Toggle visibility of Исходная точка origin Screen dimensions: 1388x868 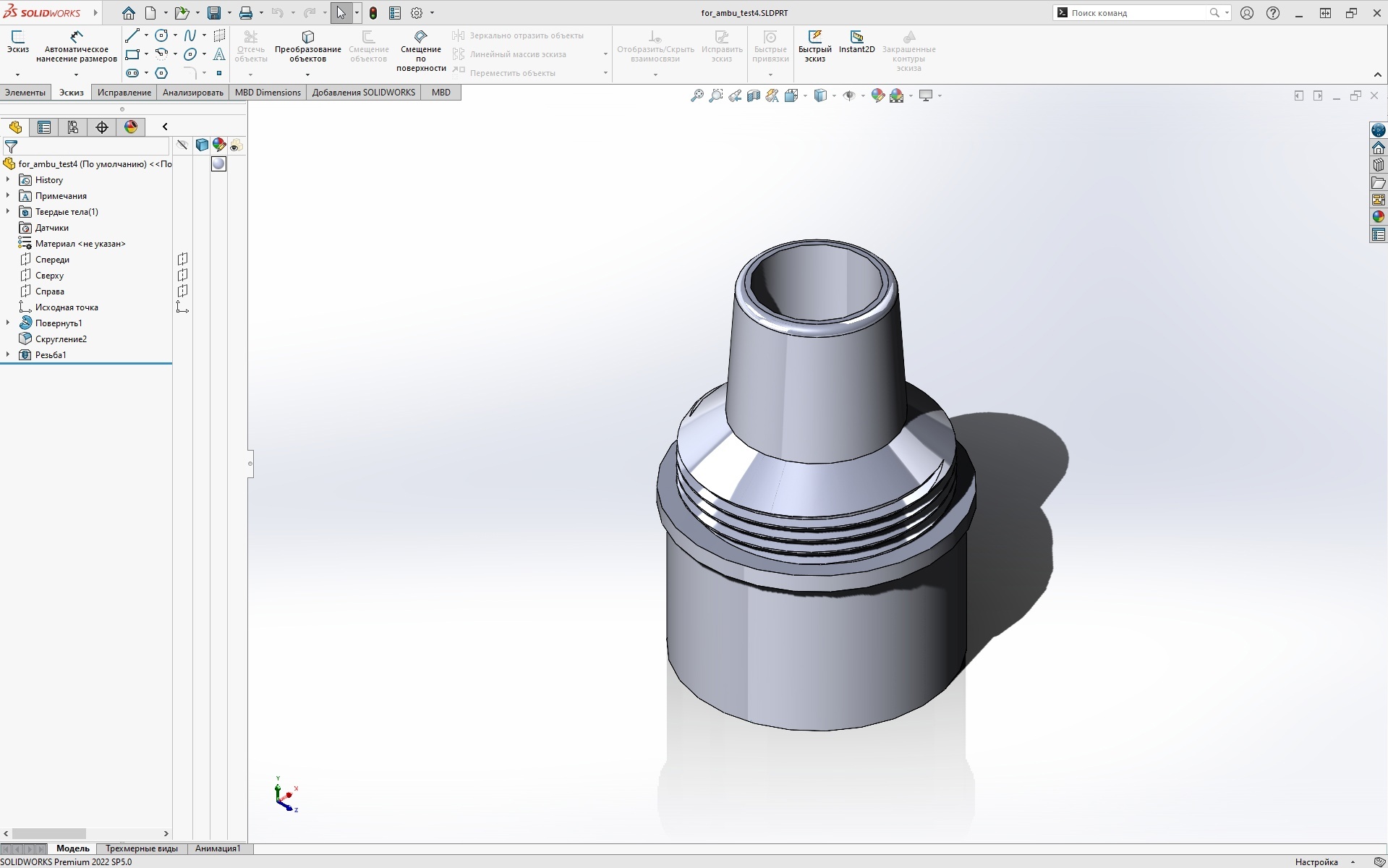[x=183, y=307]
